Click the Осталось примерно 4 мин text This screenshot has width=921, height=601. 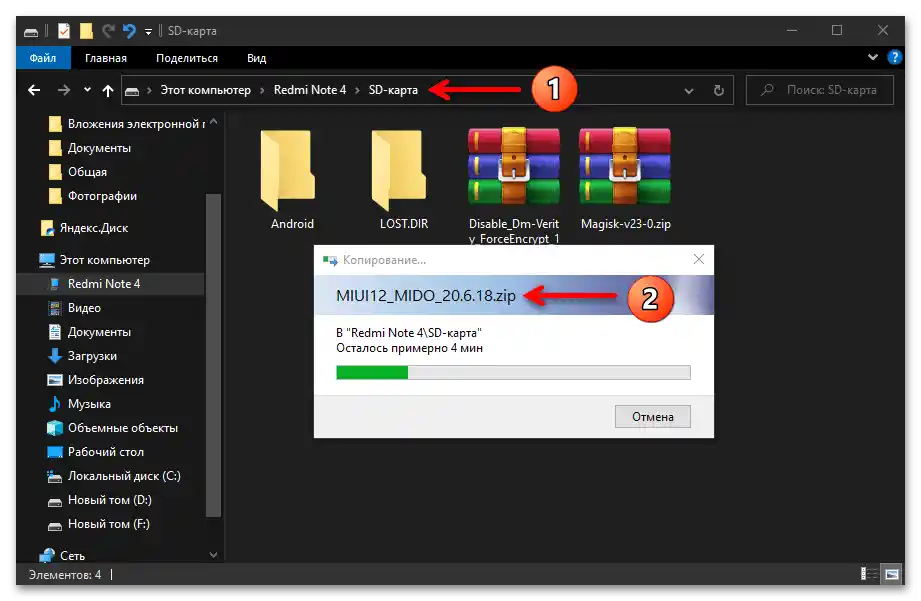[x=409, y=348]
